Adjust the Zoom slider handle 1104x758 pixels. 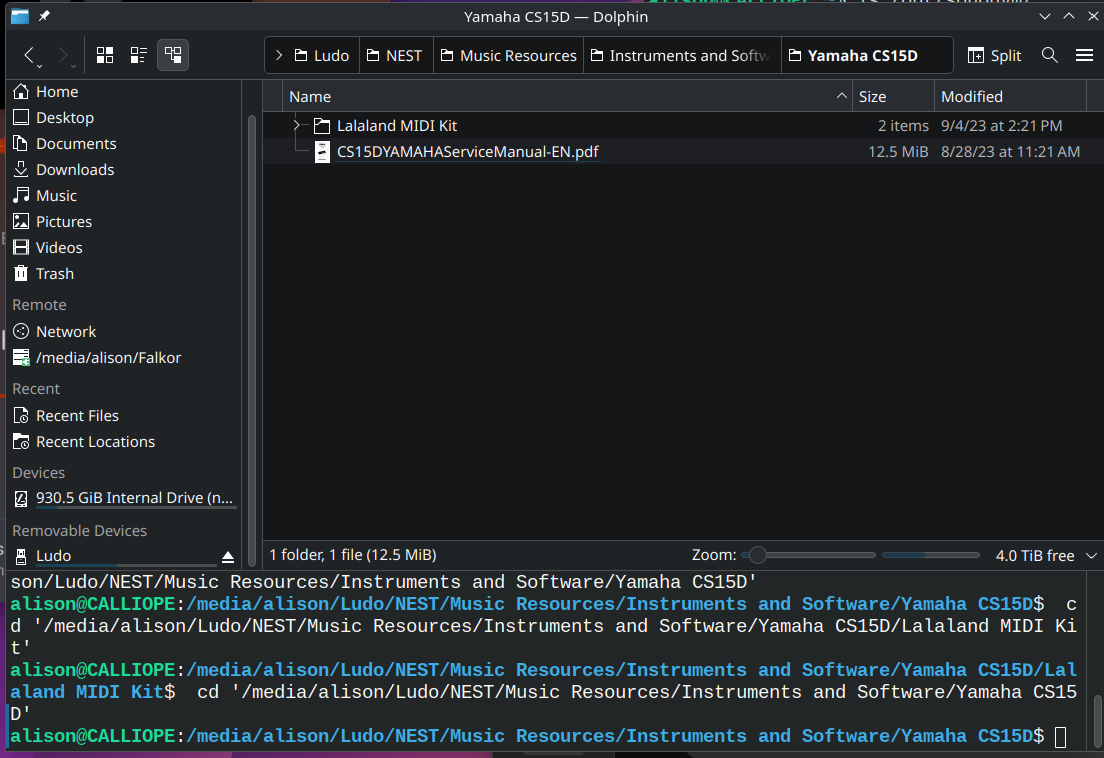point(758,555)
